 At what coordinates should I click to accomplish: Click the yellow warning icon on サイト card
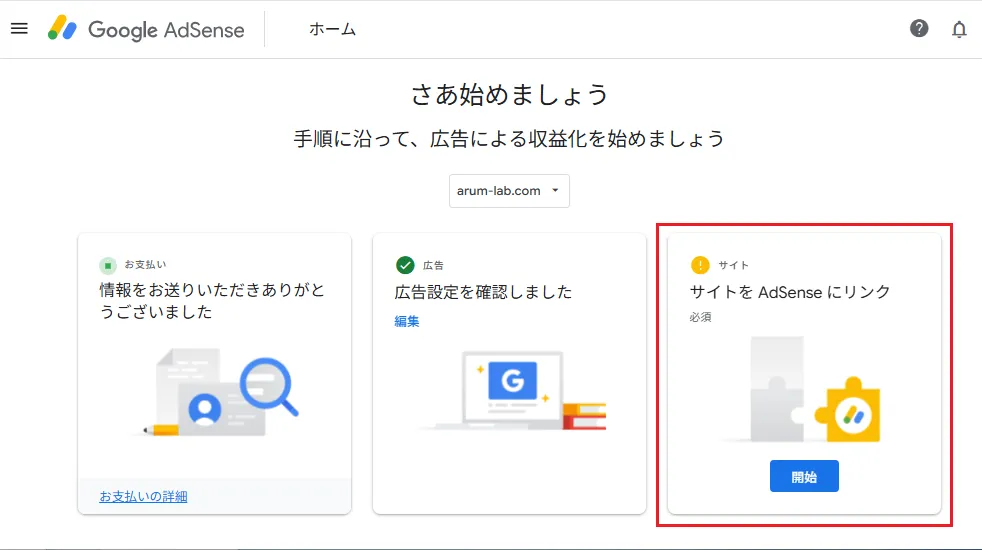(700, 265)
